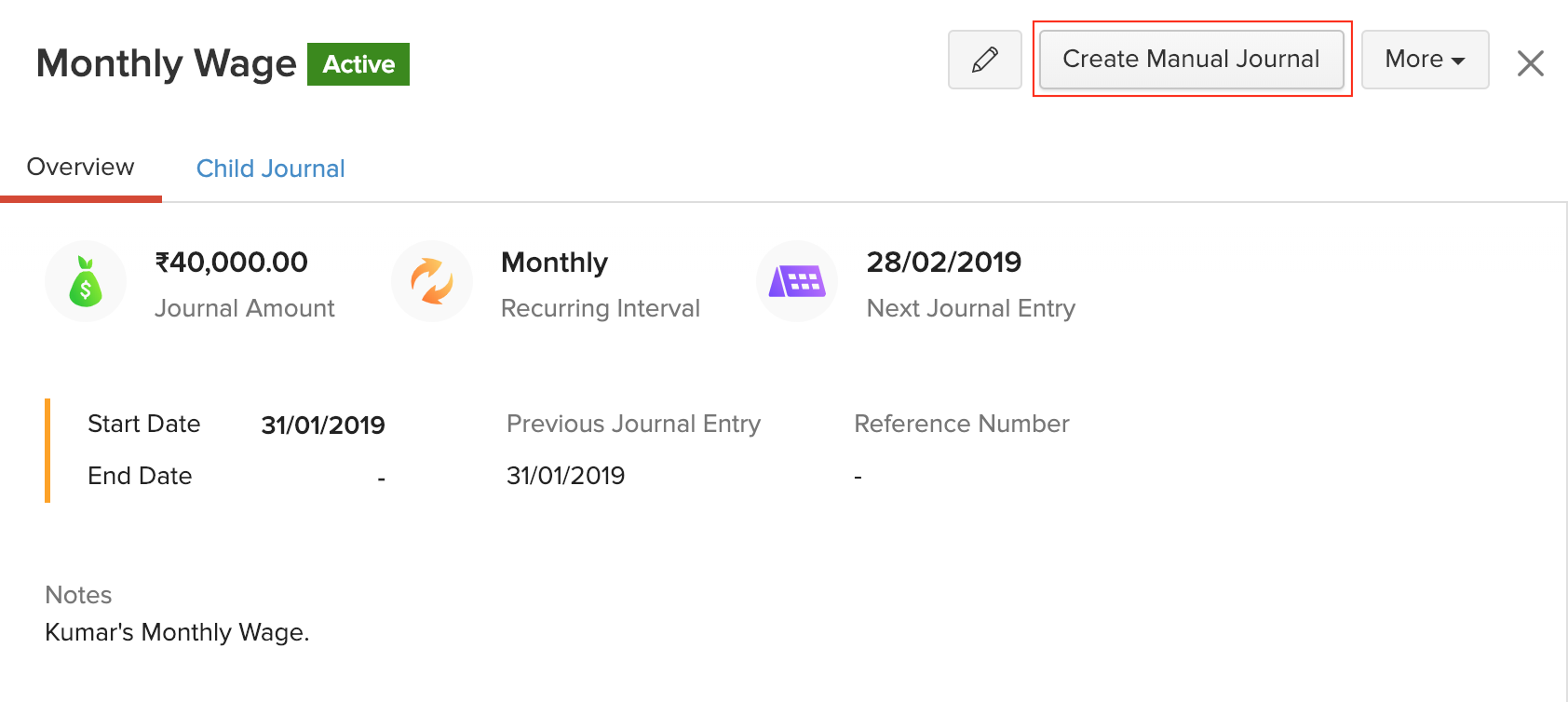1568x702 pixels.
Task: Click the close X icon
Action: [1530, 62]
